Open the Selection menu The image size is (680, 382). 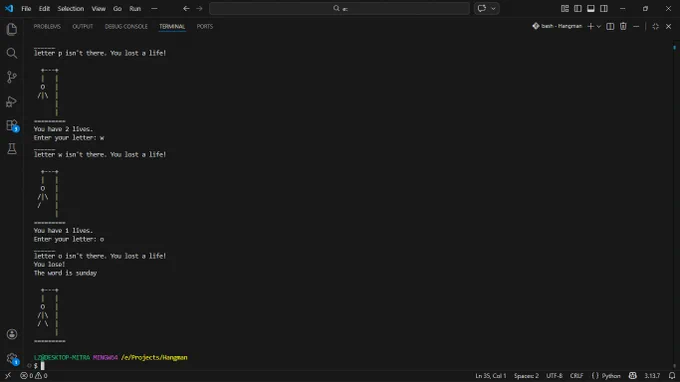(71, 8)
